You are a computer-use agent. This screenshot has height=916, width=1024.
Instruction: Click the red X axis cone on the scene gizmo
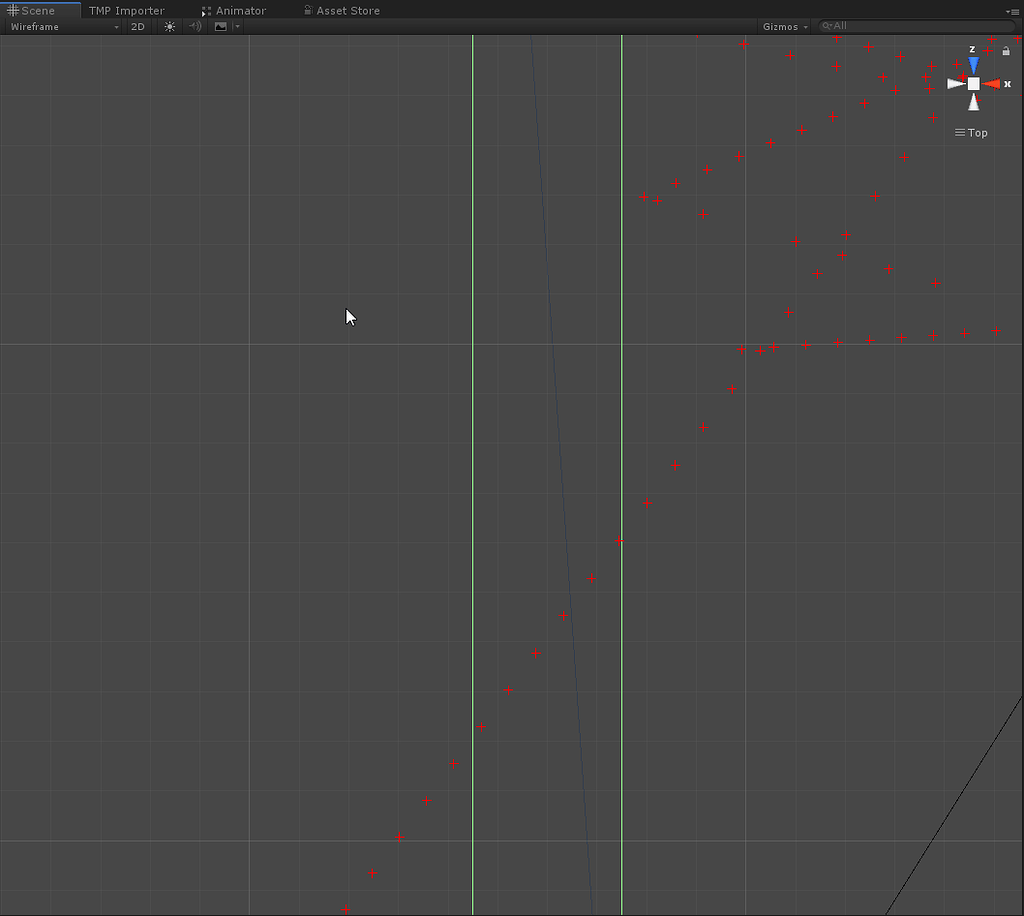[x=992, y=84]
